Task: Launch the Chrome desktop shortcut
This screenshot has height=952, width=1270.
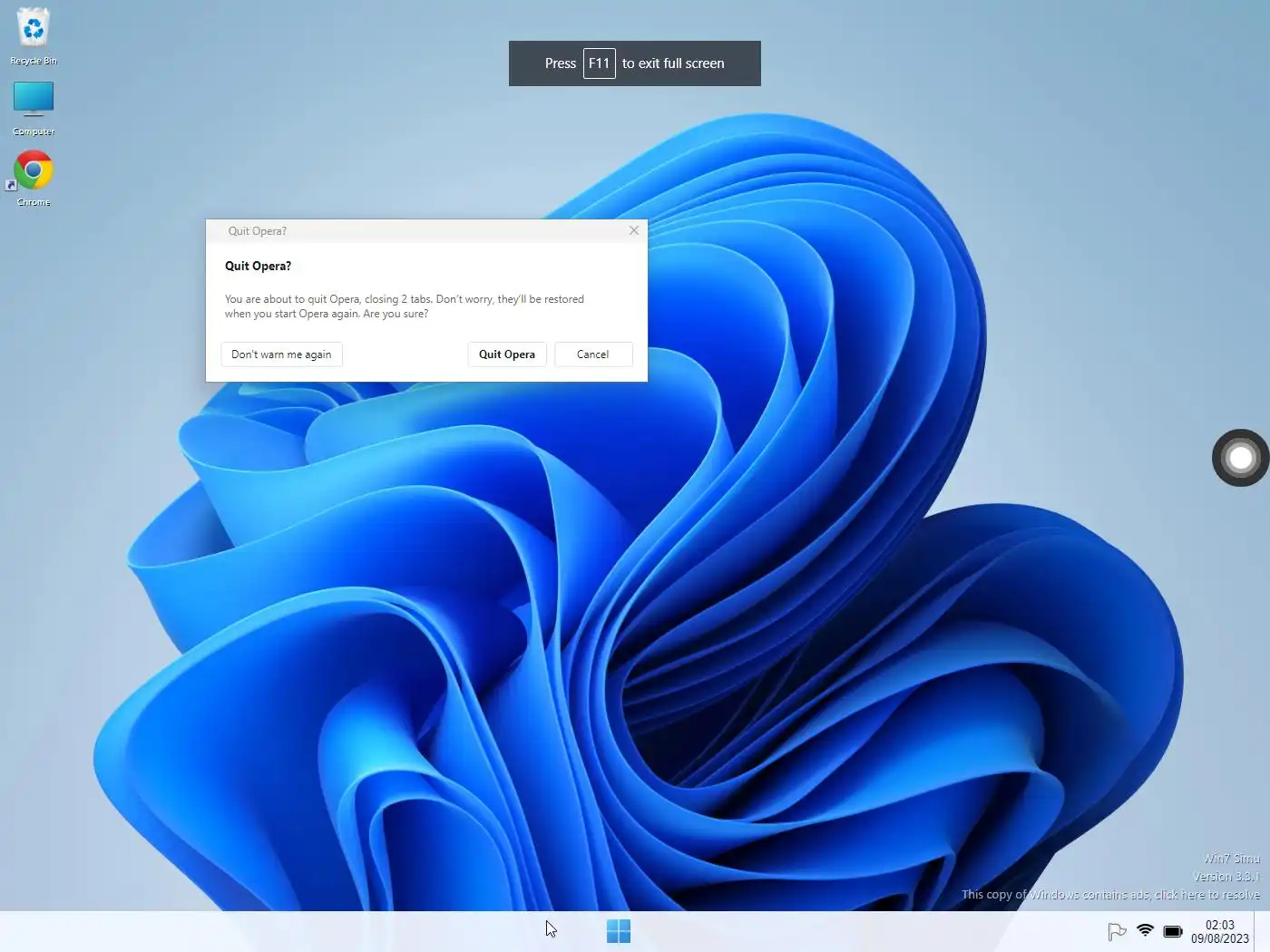Action: pos(34,179)
